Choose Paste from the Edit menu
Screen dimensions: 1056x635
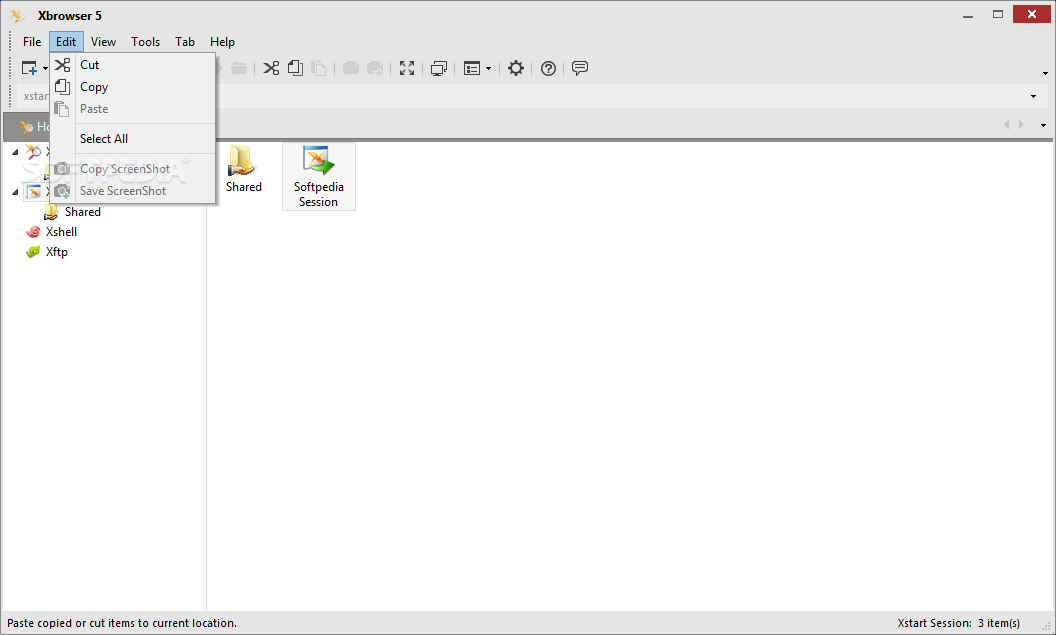[133, 109]
